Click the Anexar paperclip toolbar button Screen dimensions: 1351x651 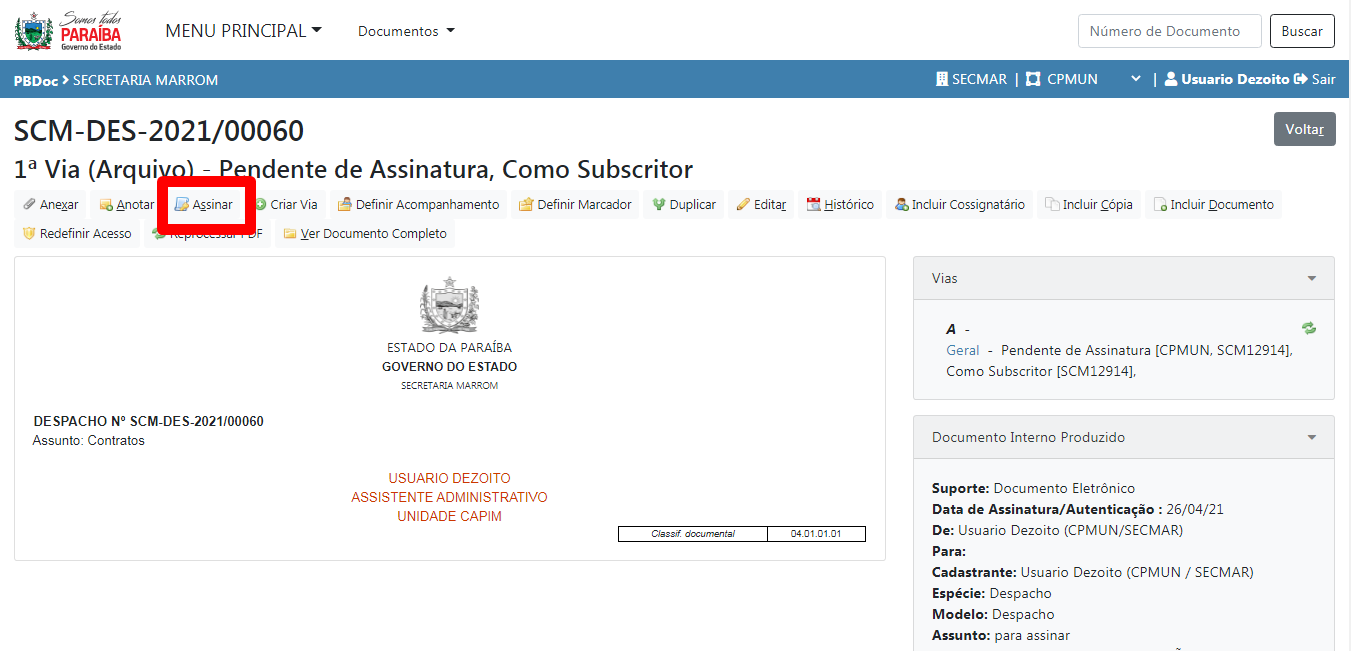point(51,205)
